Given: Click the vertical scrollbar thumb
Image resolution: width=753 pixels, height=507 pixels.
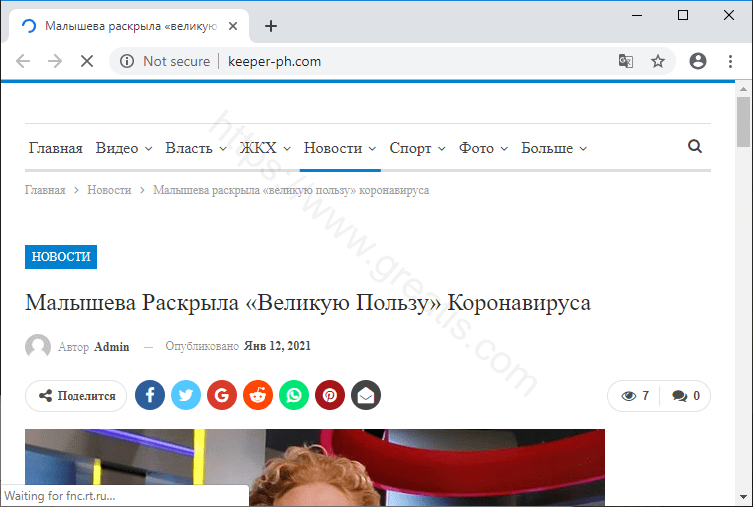Looking at the screenshot, I should [x=743, y=122].
